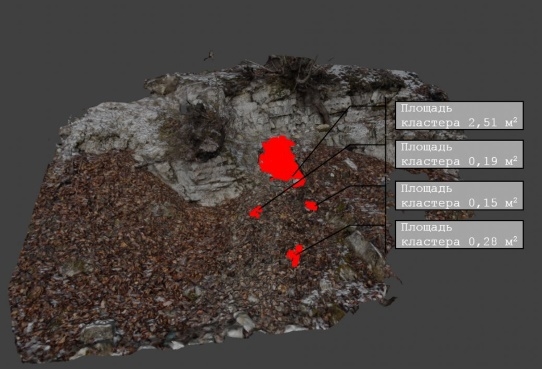Click the small red cluster linked to the 0,19 м² label

[256, 212]
